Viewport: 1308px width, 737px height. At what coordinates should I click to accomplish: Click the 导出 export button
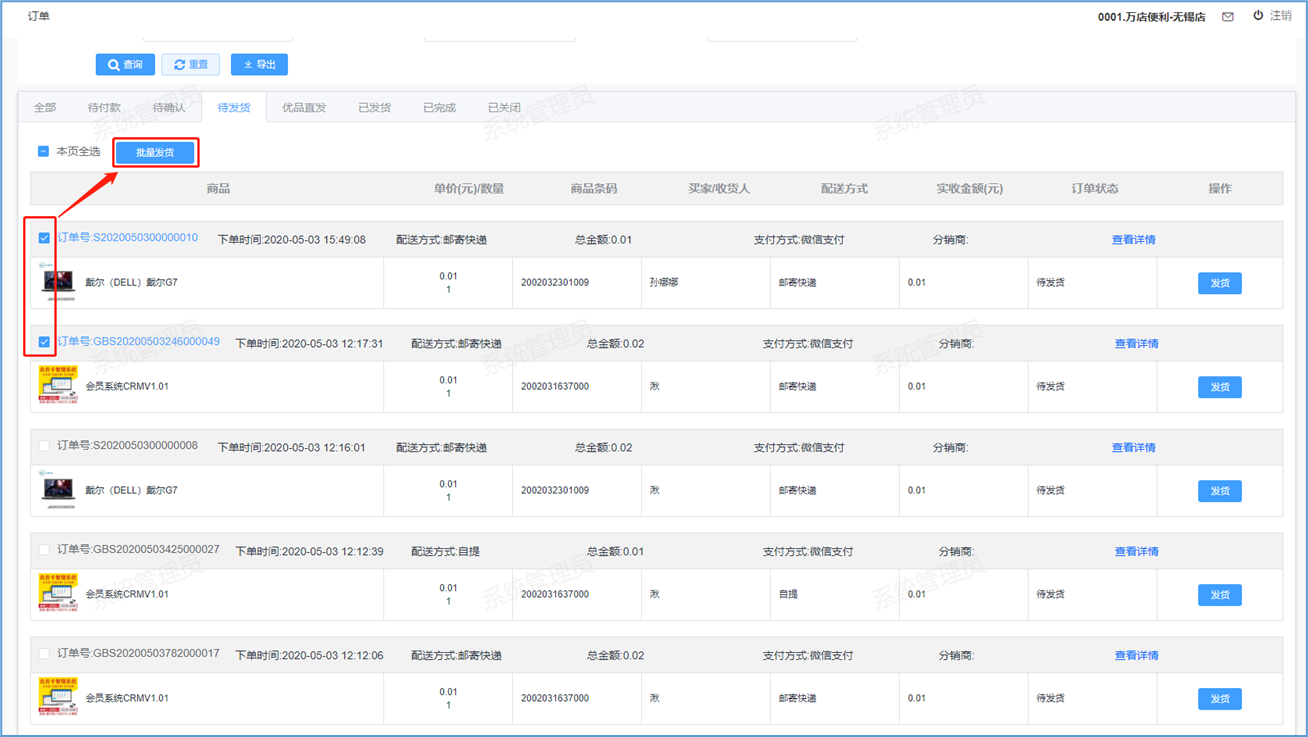259,65
